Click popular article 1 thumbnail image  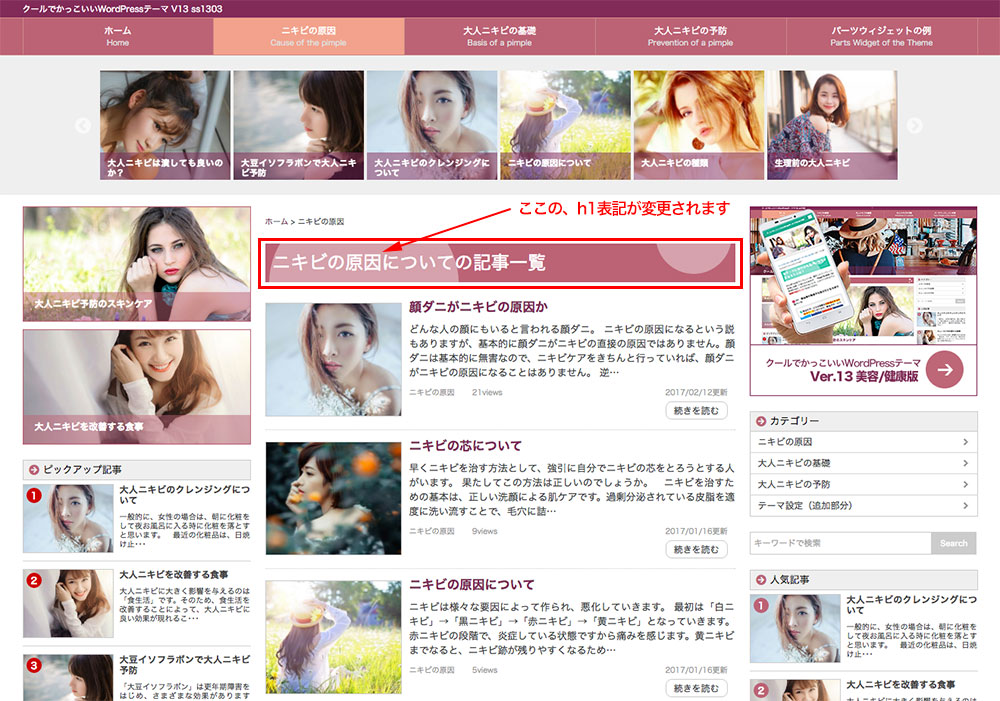coord(795,629)
